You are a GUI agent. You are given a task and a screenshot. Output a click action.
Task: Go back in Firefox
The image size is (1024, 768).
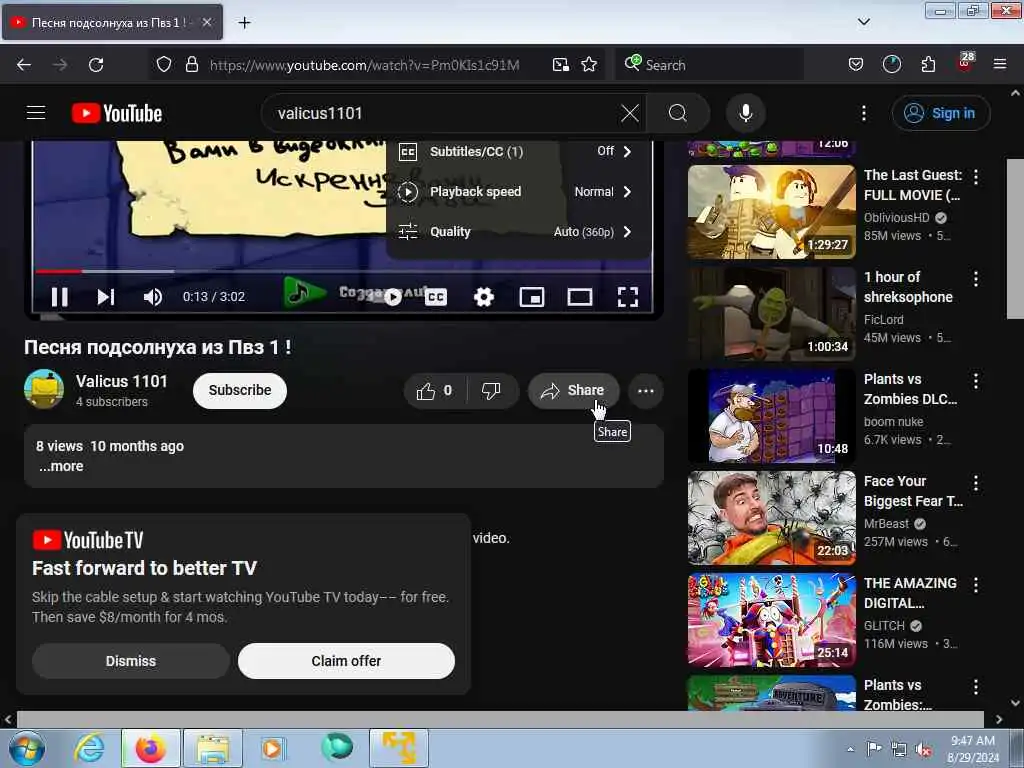tap(24, 65)
